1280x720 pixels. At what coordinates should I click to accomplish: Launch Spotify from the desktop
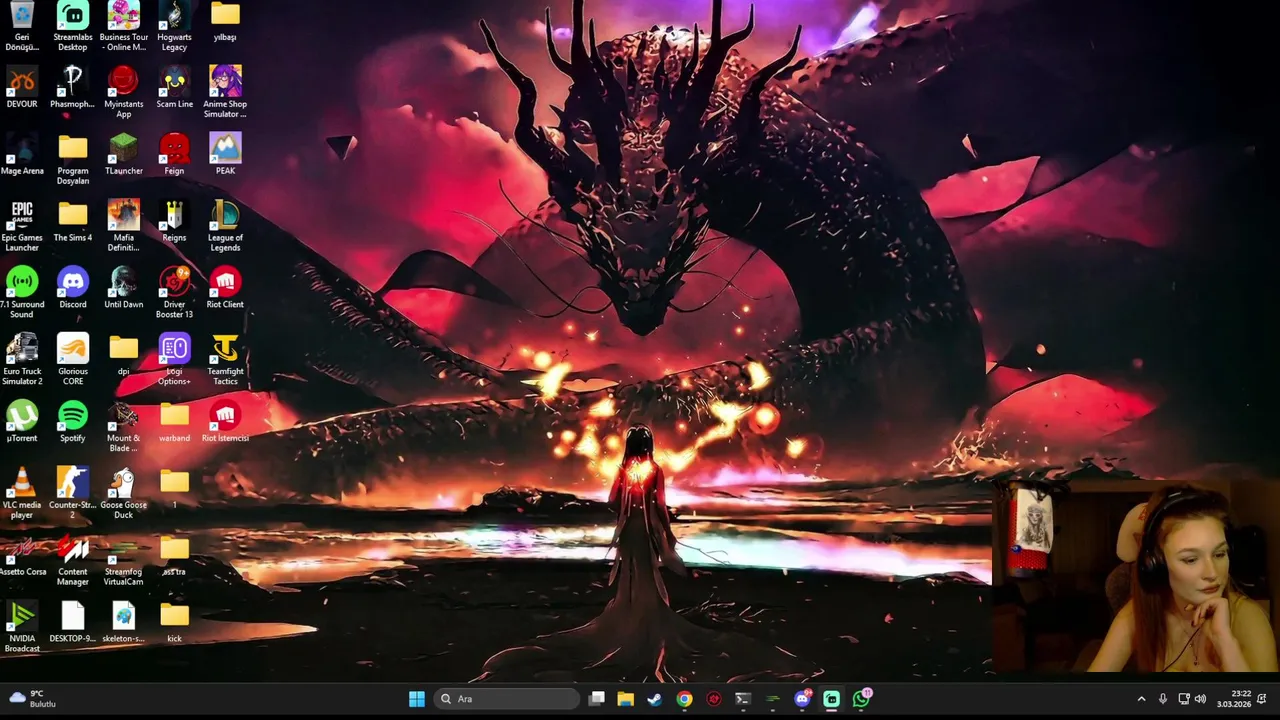pyautogui.click(x=73, y=422)
